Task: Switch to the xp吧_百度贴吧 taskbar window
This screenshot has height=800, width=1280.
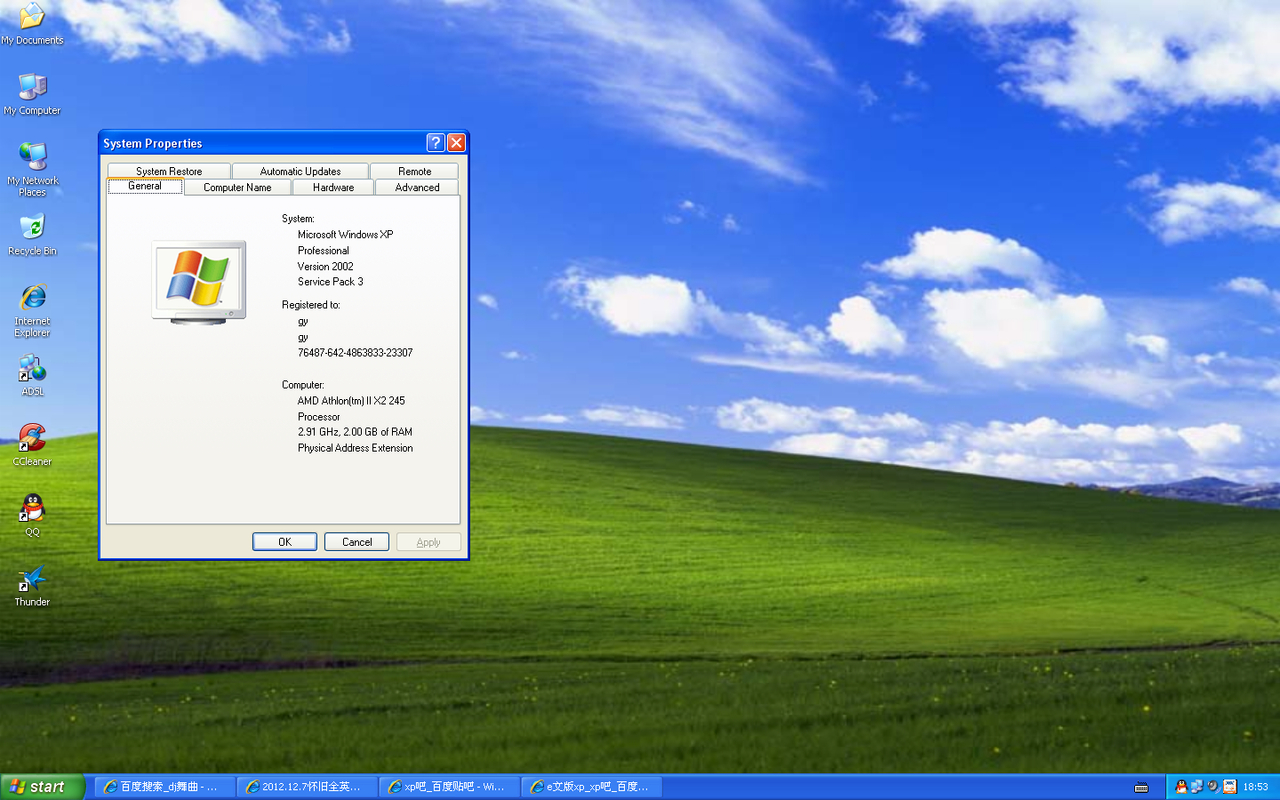Action: [x=450, y=787]
